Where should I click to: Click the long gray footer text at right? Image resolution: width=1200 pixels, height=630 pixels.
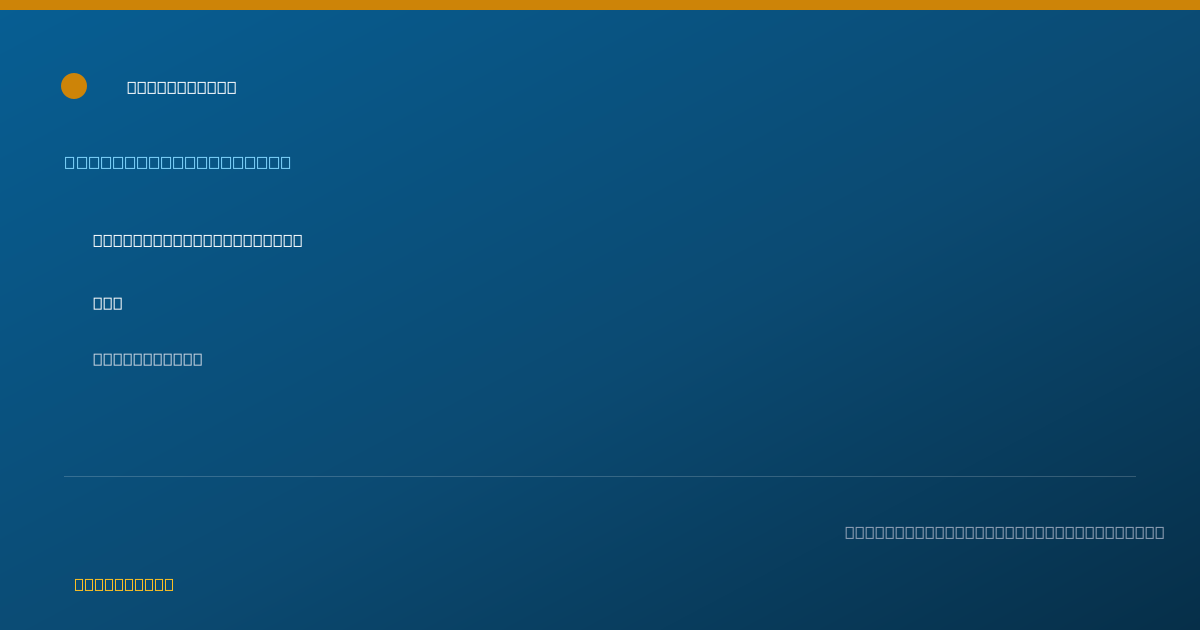(1005, 532)
